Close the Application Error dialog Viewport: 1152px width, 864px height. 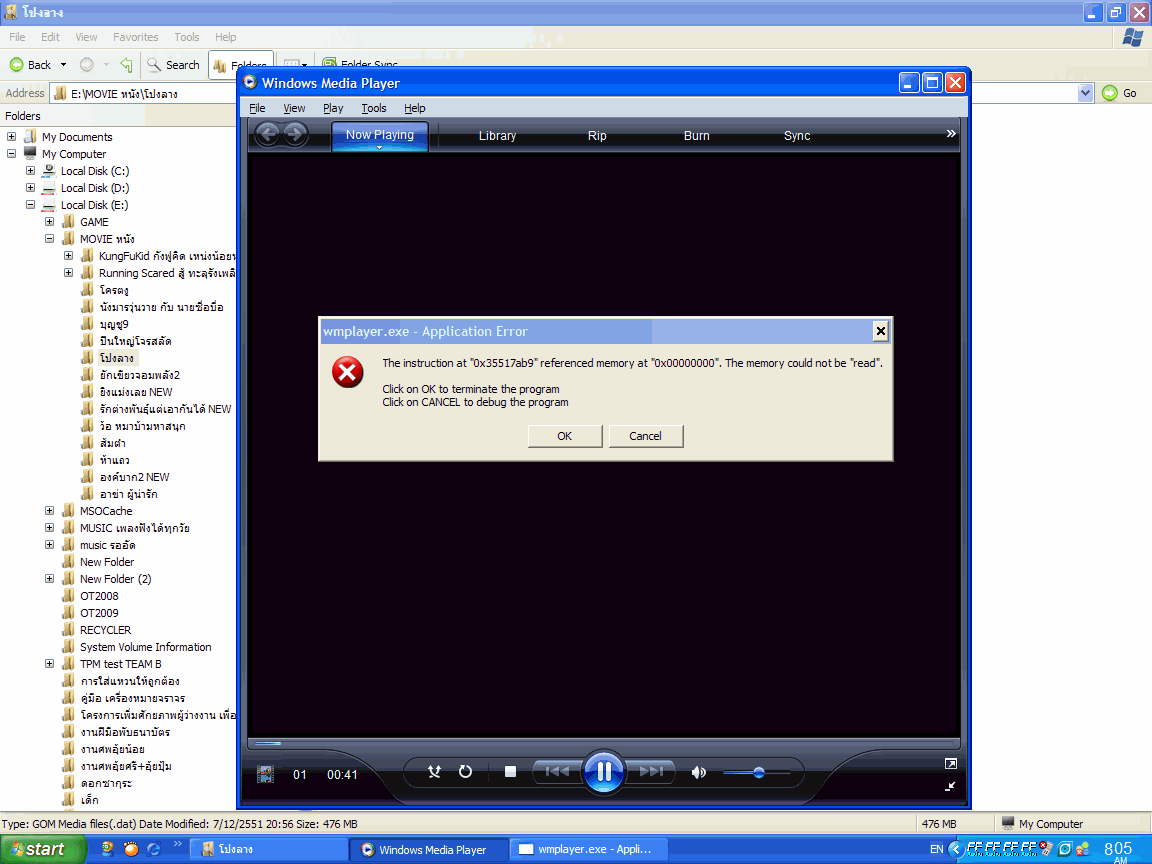(880, 331)
